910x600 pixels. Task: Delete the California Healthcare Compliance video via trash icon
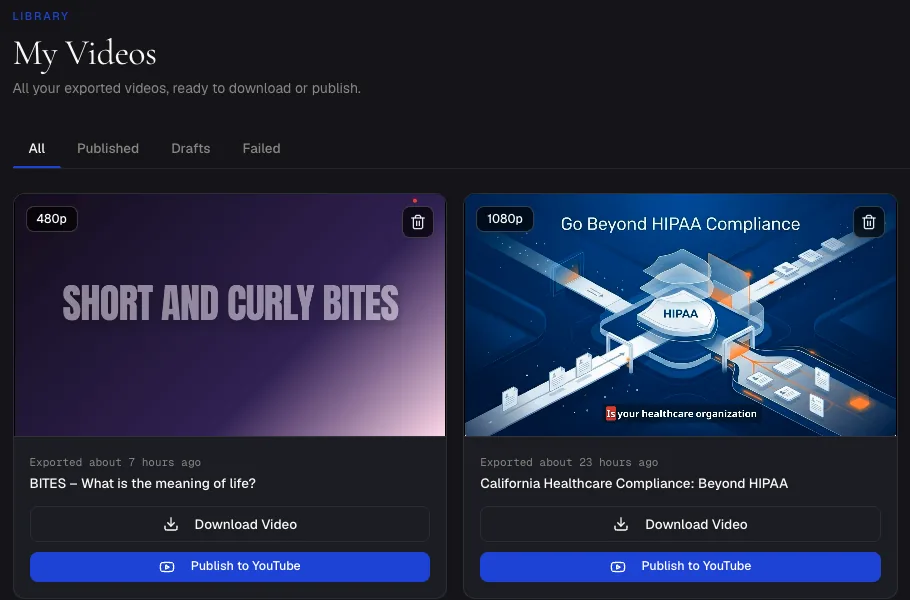tap(868, 222)
